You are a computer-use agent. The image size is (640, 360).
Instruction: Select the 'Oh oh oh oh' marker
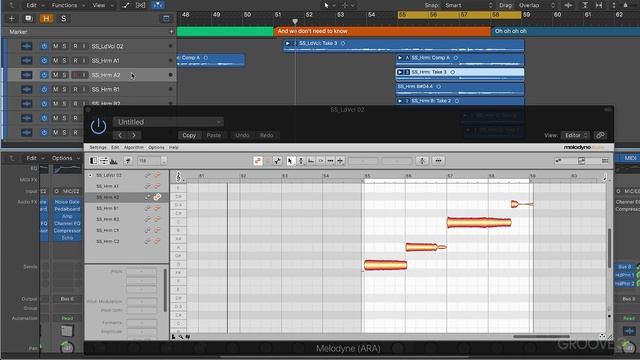pos(565,31)
